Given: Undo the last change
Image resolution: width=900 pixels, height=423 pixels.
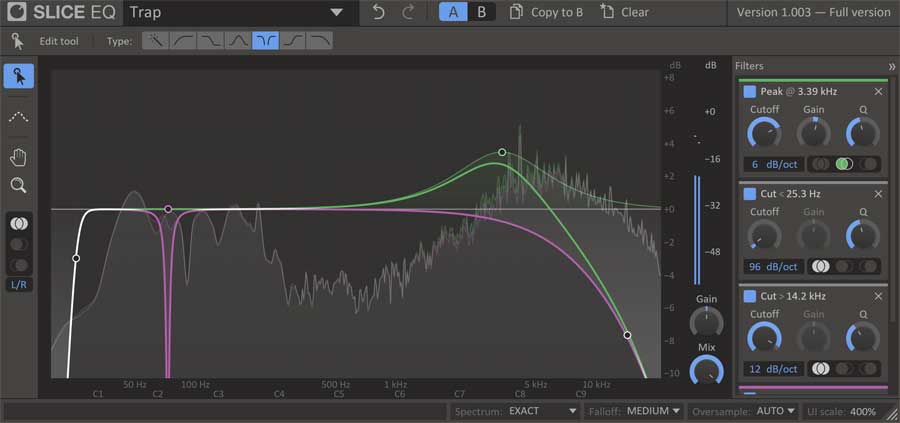Looking at the screenshot, I should click(x=378, y=12).
